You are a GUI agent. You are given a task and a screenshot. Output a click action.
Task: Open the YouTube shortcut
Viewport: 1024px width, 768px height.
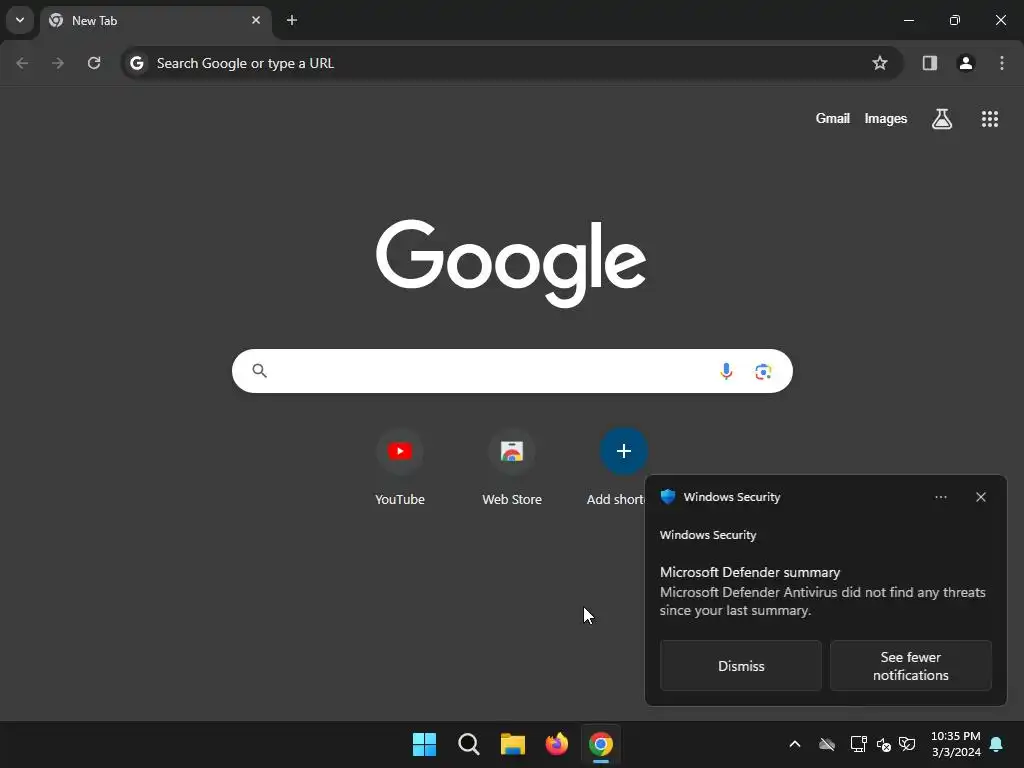pyautogui.click(x=400, y=468)
